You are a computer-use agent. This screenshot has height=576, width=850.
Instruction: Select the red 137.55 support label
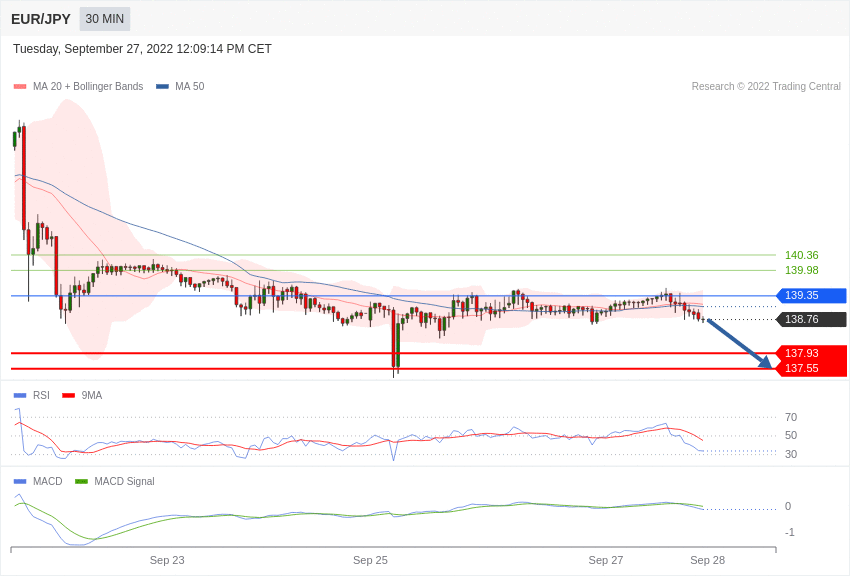tap(811, 368)
